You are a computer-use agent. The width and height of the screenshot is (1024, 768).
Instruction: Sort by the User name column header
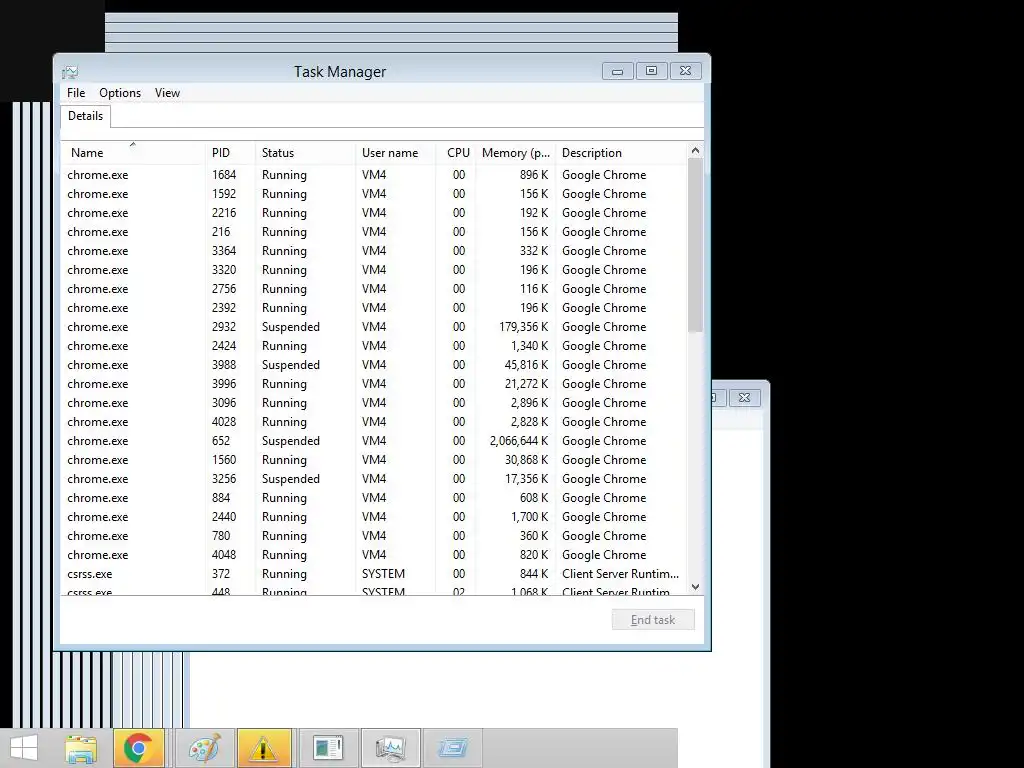pos(396,153)
